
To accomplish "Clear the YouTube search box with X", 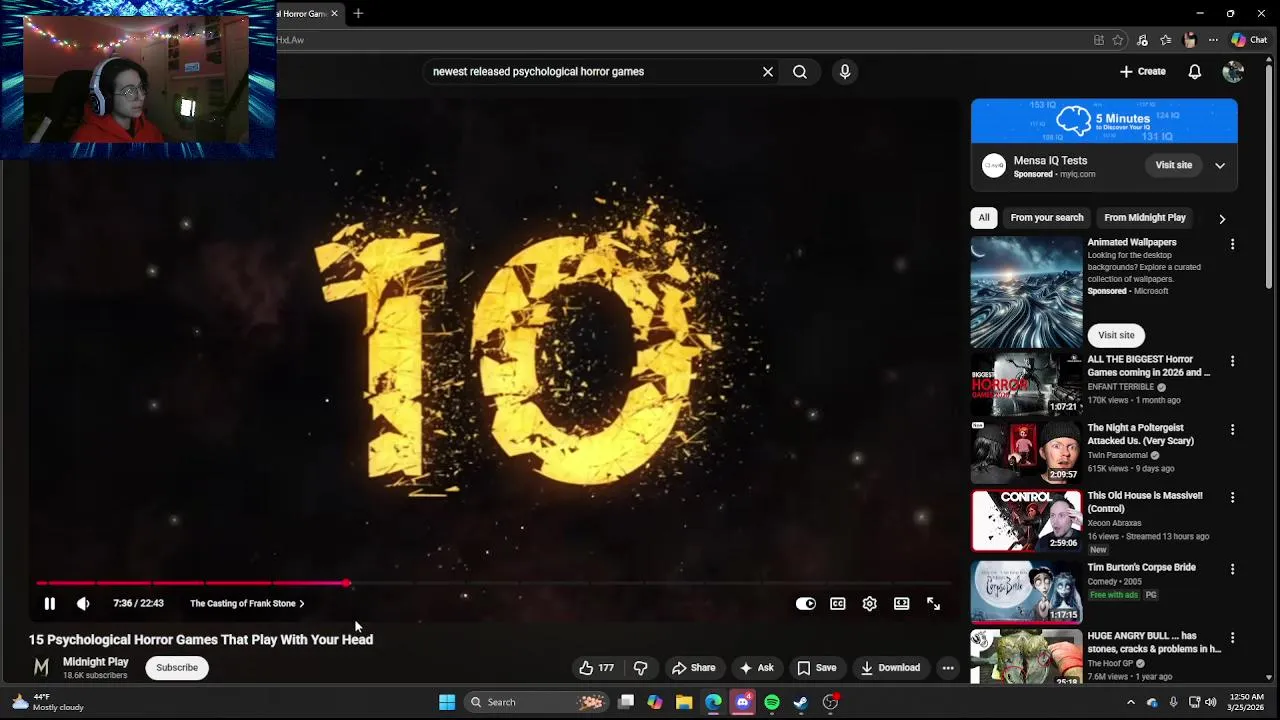I will (x=768, y=72).
